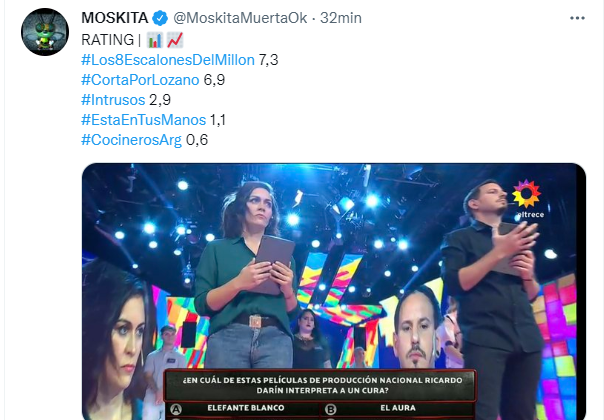Open the MOSKITA profile avatar

(45, 32)
